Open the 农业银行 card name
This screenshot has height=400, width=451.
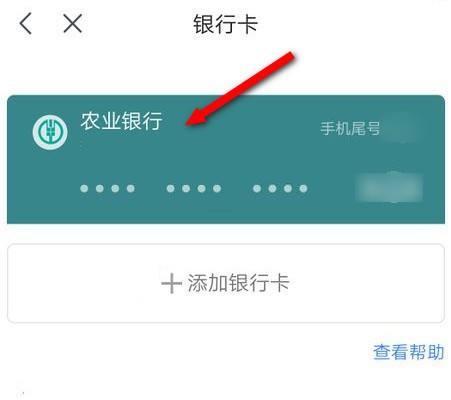click(x=121, y=121)
